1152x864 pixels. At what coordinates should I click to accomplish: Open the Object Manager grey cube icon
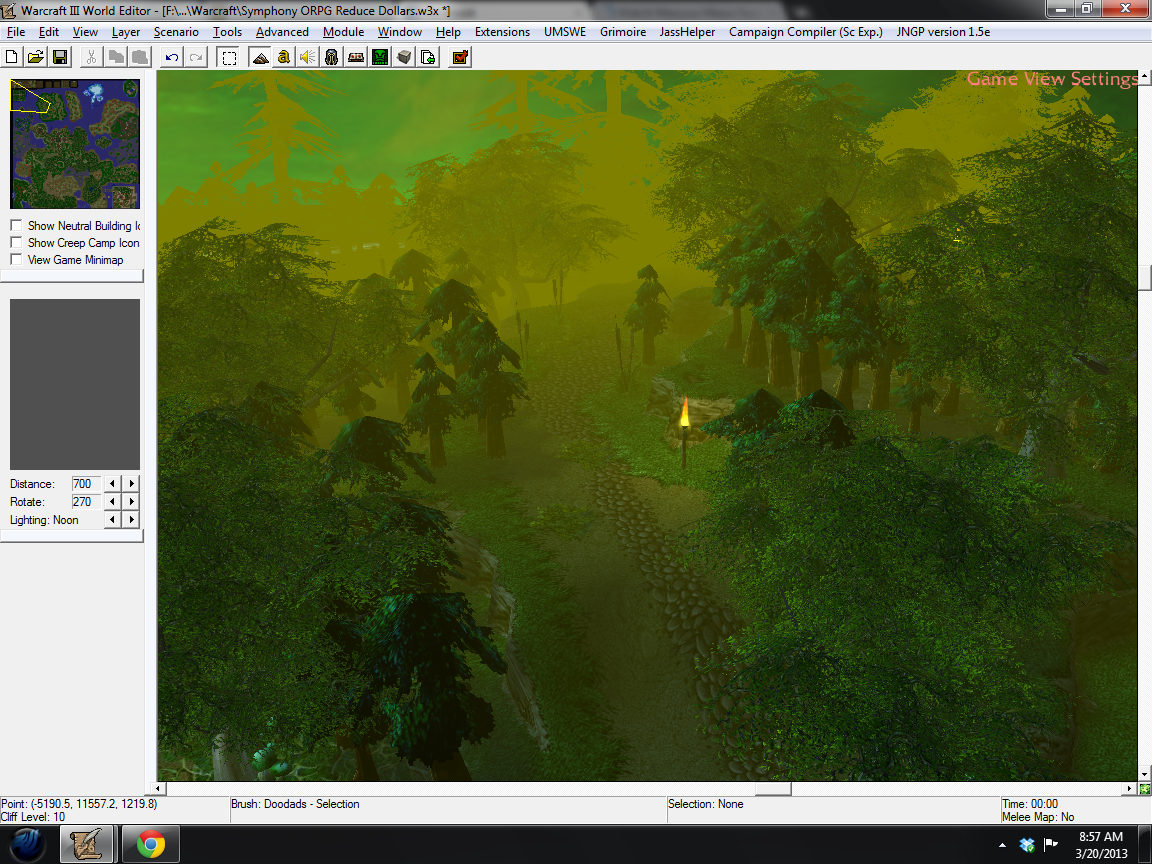(404, 57)
